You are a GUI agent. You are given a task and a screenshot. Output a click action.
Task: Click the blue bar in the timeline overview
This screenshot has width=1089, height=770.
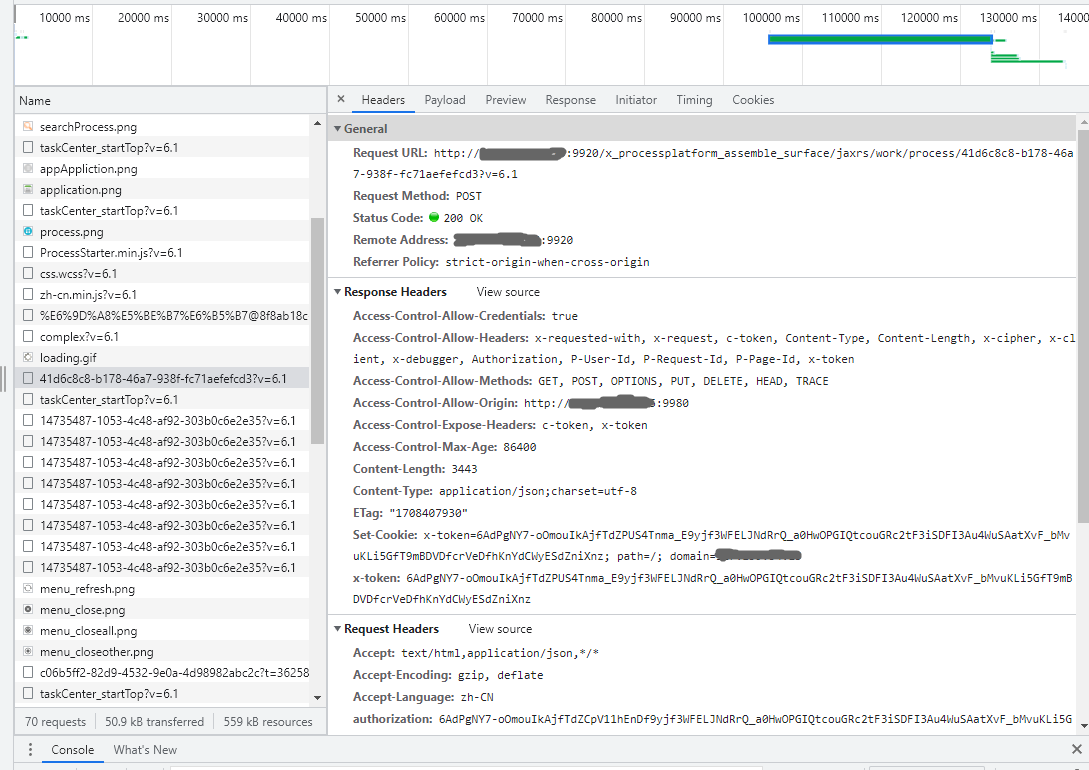[879, 39]
